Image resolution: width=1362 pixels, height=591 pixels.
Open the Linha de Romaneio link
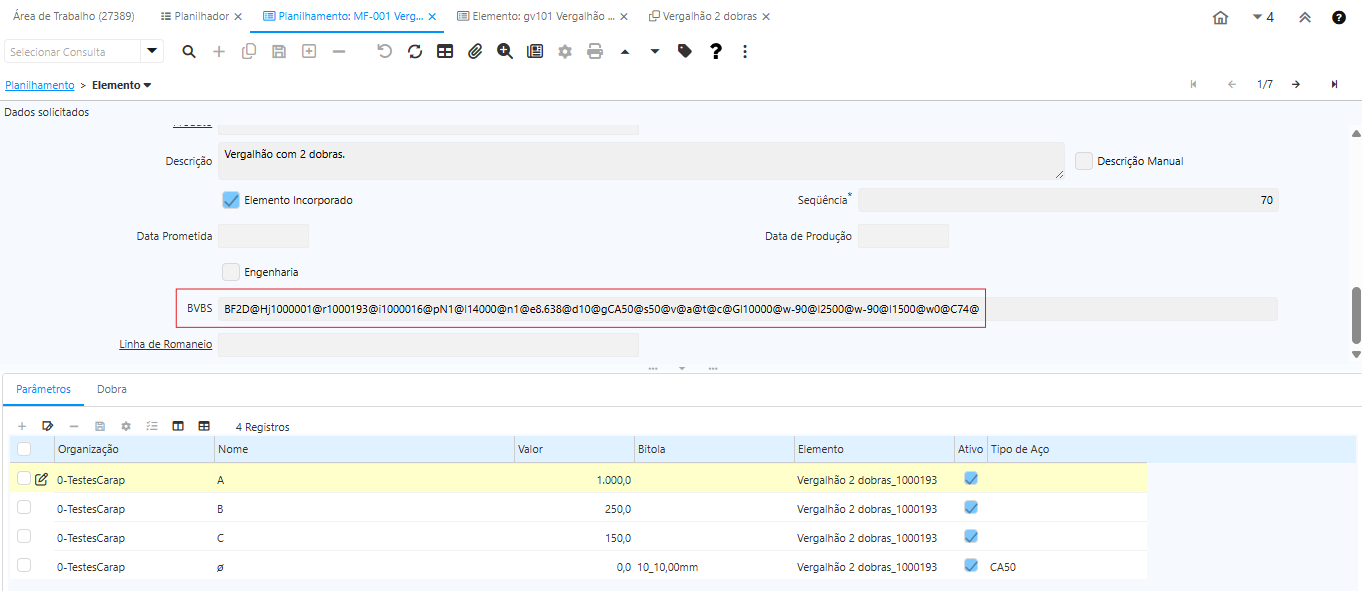(x=165, y=345)
